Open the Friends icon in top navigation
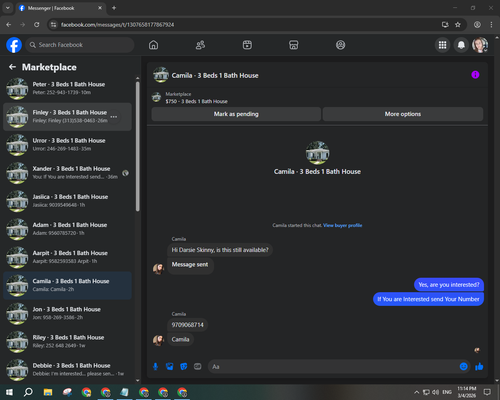 click(200, 45)
